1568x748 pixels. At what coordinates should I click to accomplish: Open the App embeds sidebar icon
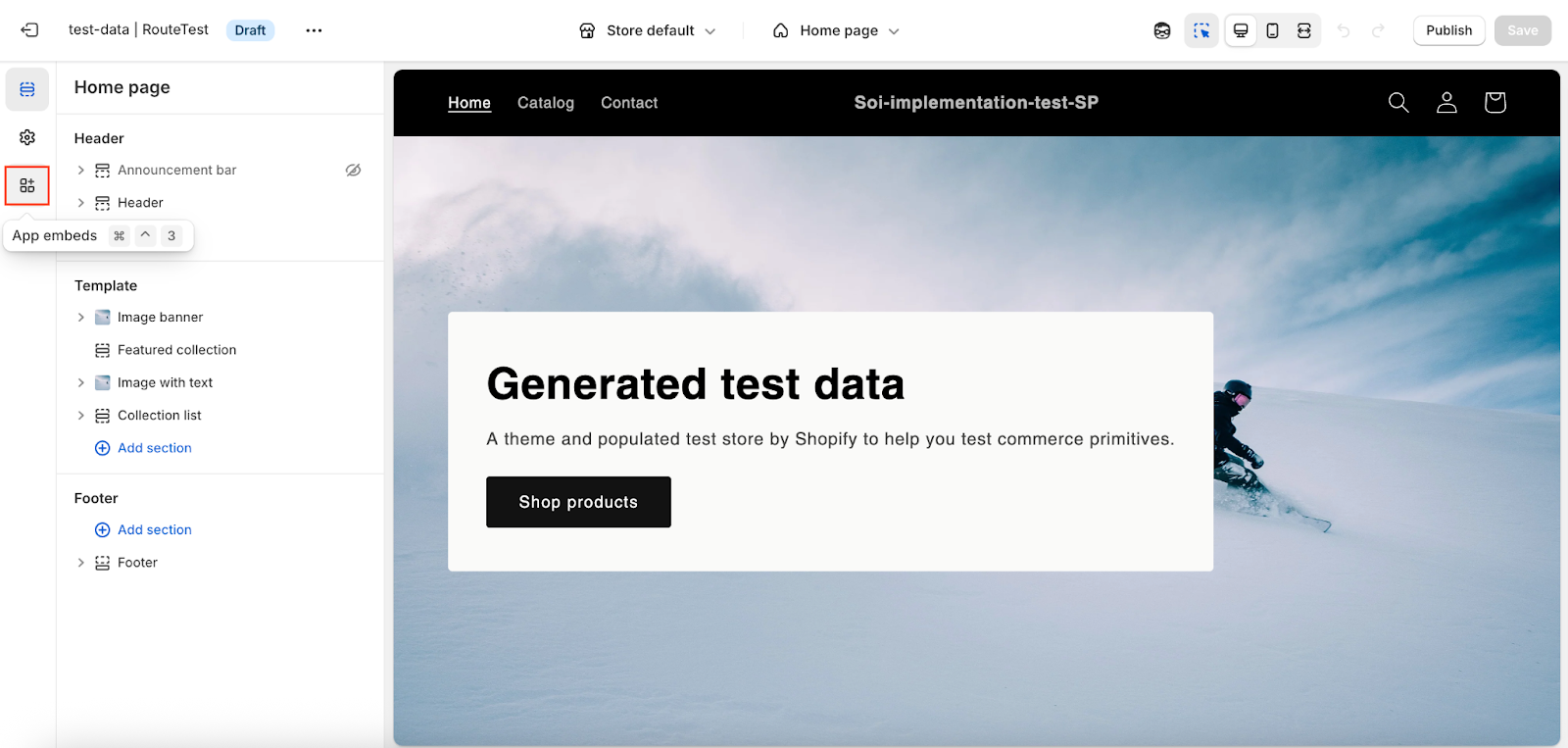27,185
